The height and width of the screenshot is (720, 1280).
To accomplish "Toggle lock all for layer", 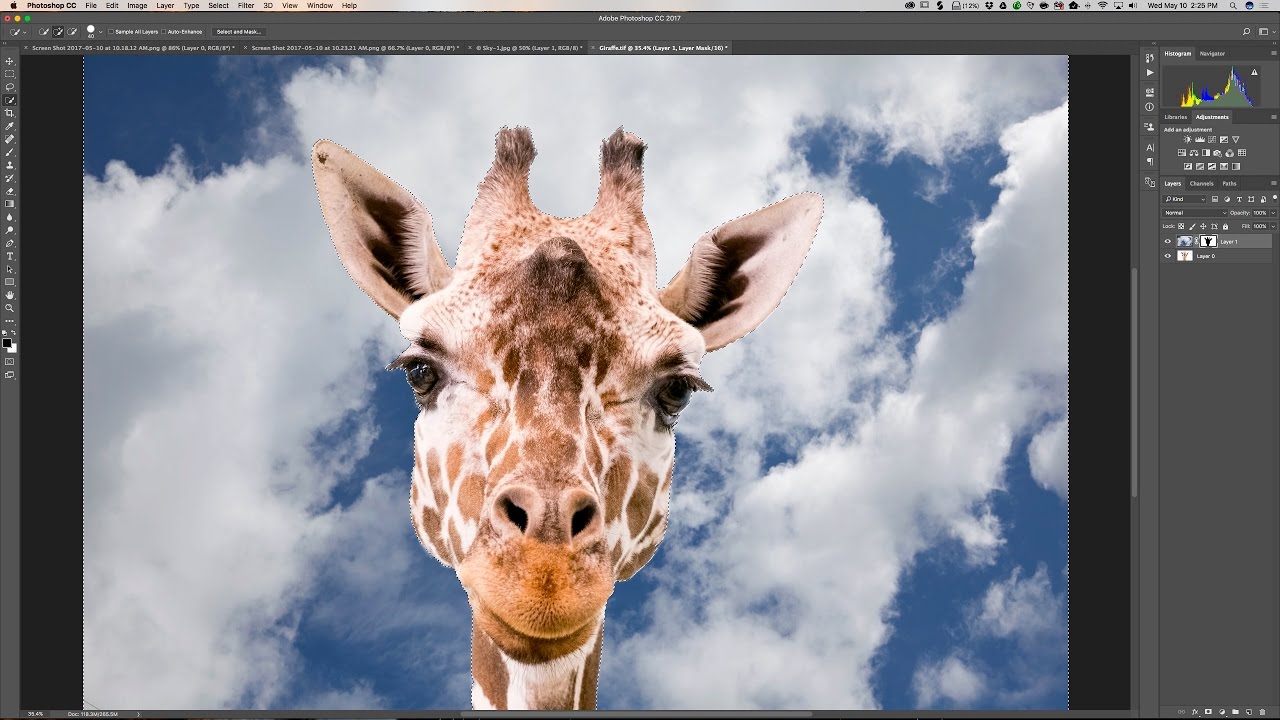I will tap(1225, 226).
